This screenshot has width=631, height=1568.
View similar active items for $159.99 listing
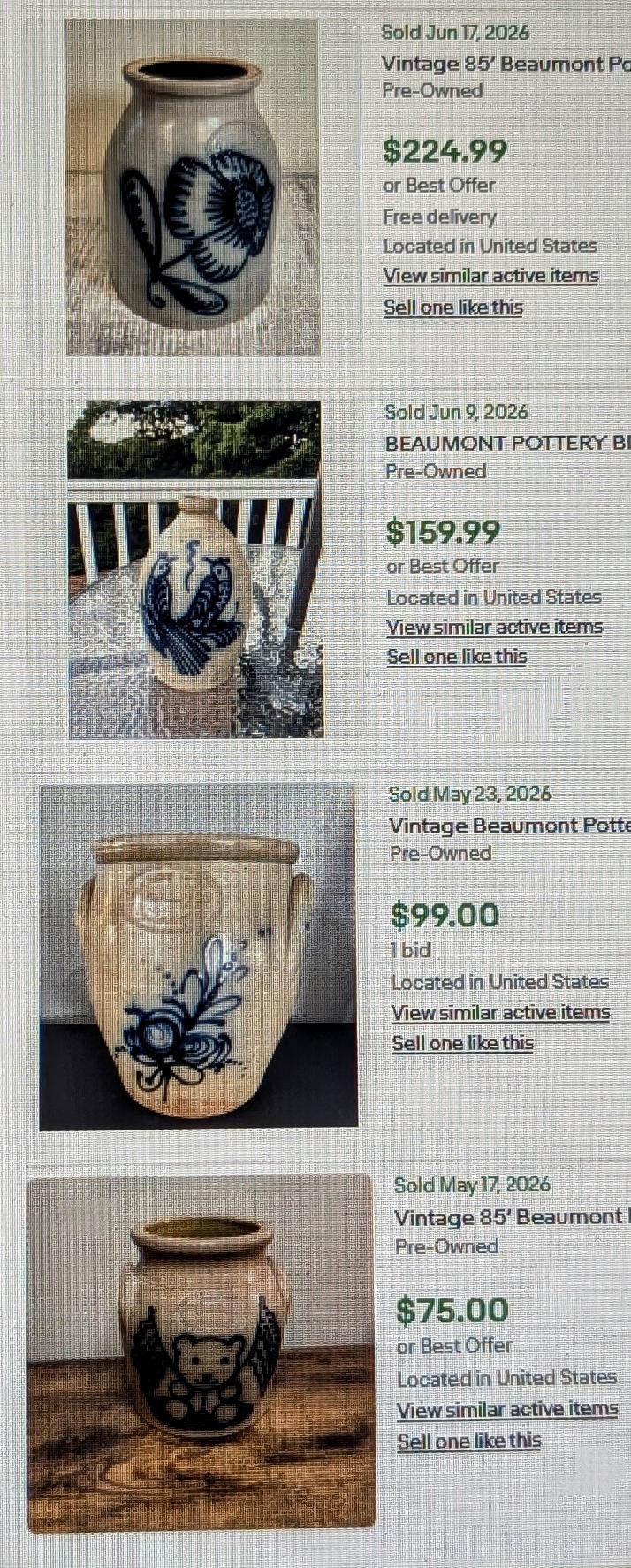tap(494, 627)
